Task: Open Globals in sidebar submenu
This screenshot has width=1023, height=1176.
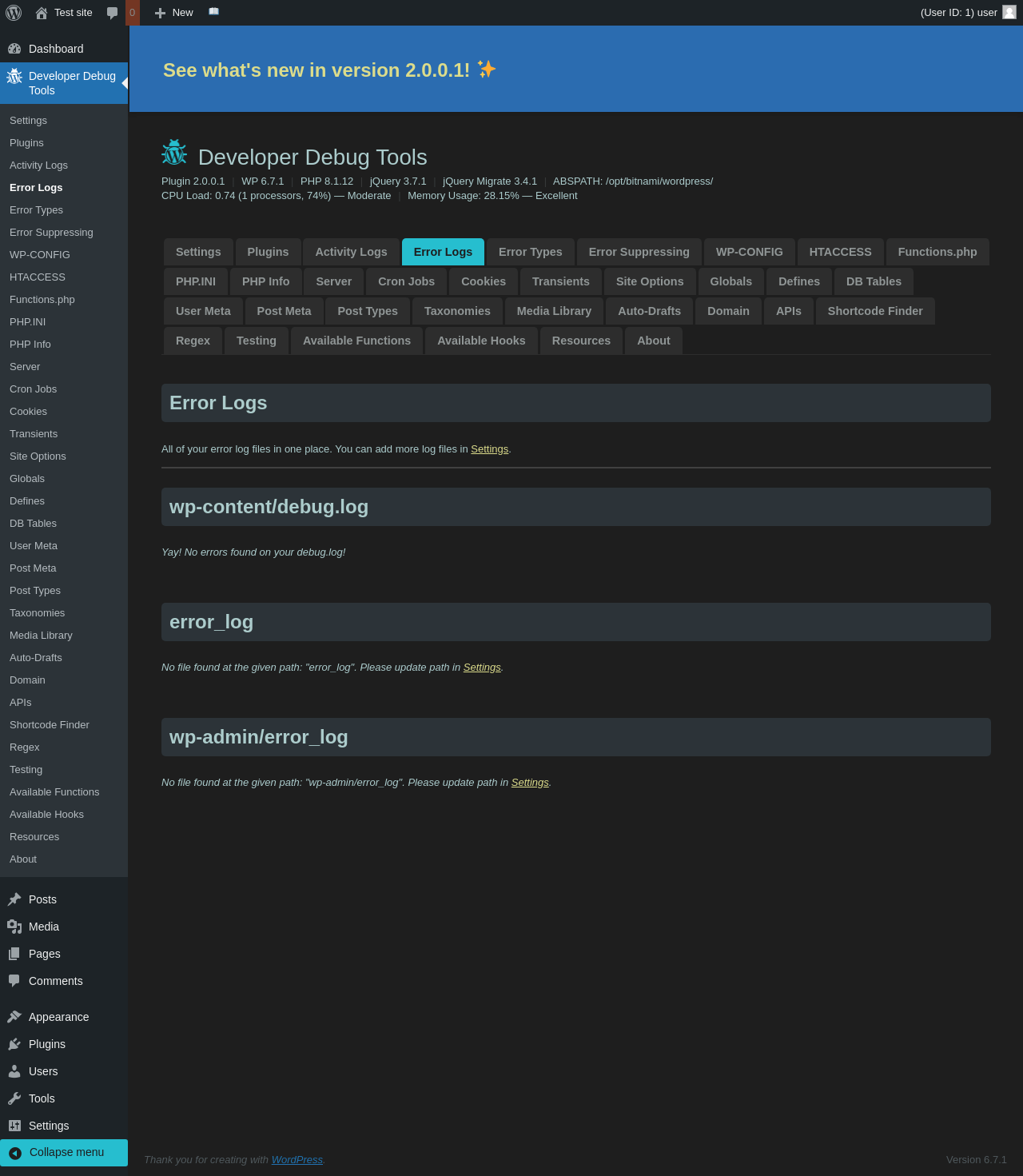Action: [x=64, y=479]
